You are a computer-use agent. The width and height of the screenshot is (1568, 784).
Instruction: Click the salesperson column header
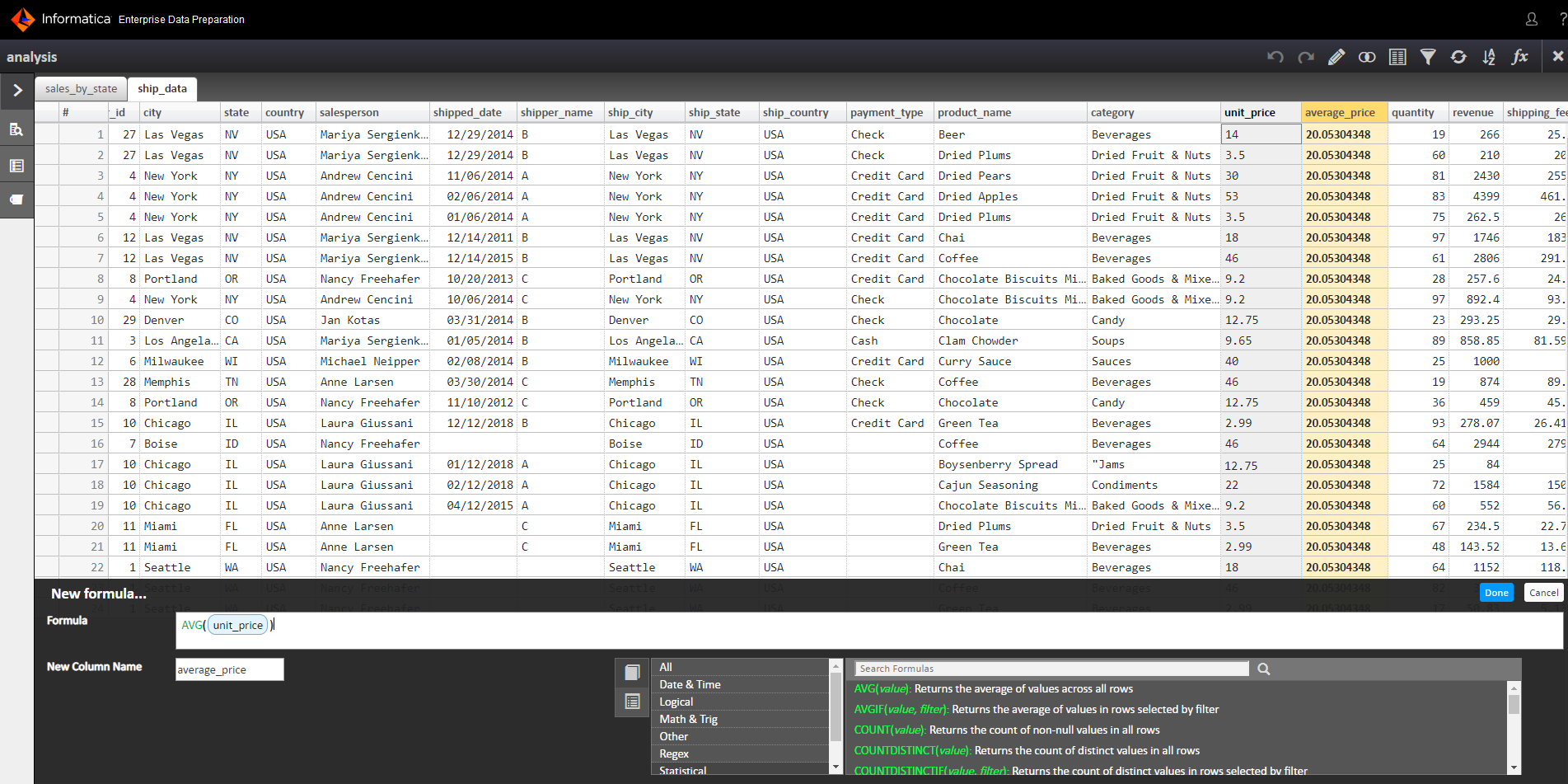tap(372, 112)
